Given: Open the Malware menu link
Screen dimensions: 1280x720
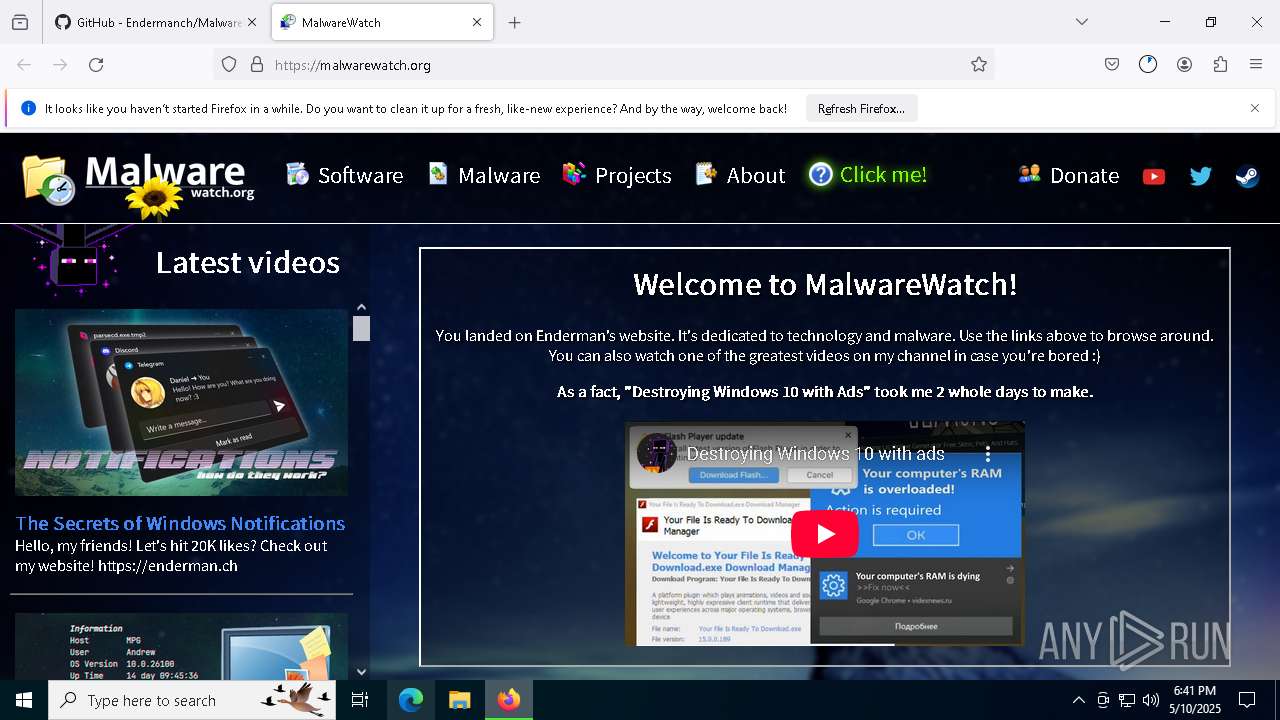Looking at the screenshot, I should click(484, 175).
